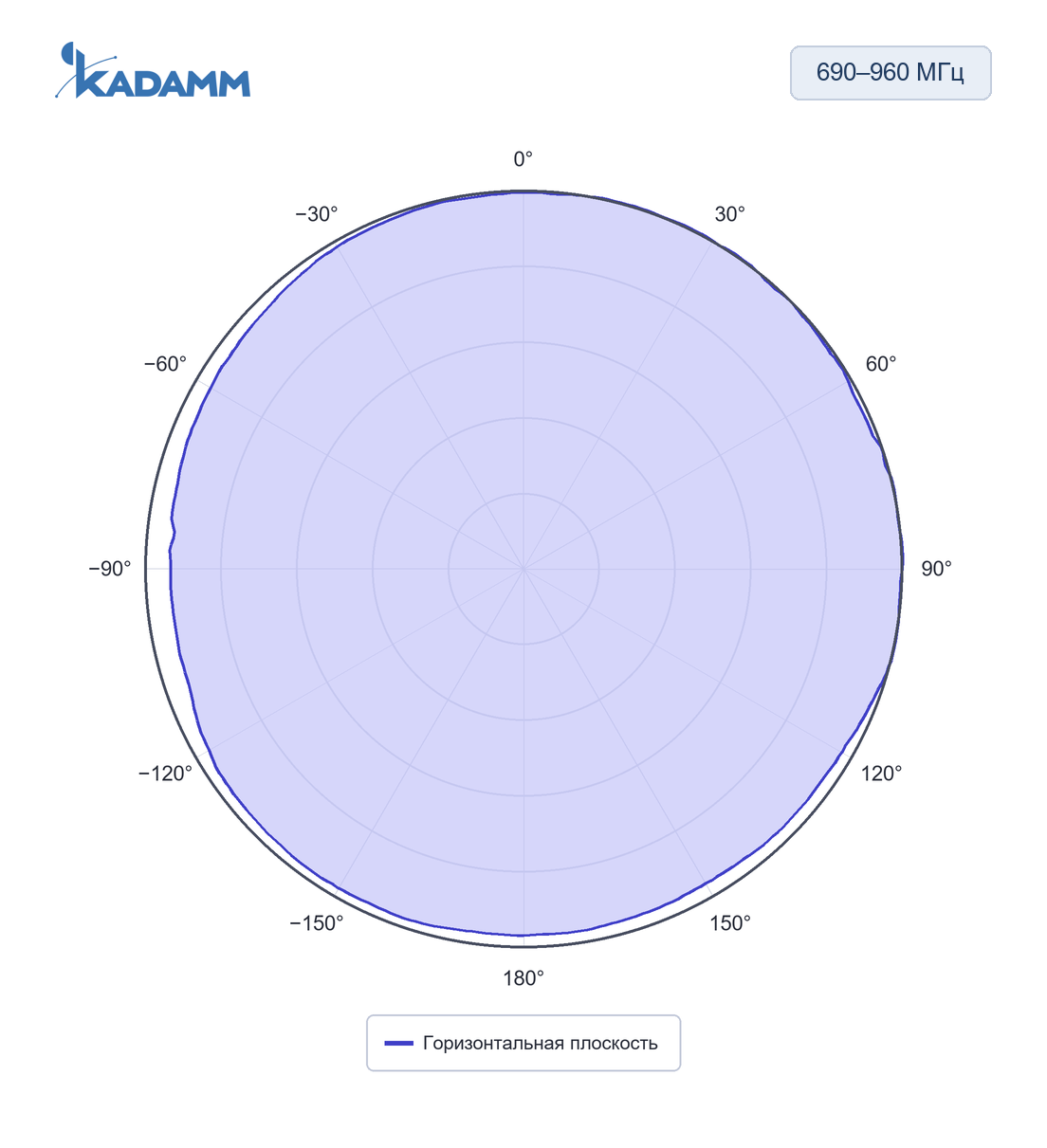Click the 120° angle label
Screen dimensions: 1047x1148
[x=881, y=774]
